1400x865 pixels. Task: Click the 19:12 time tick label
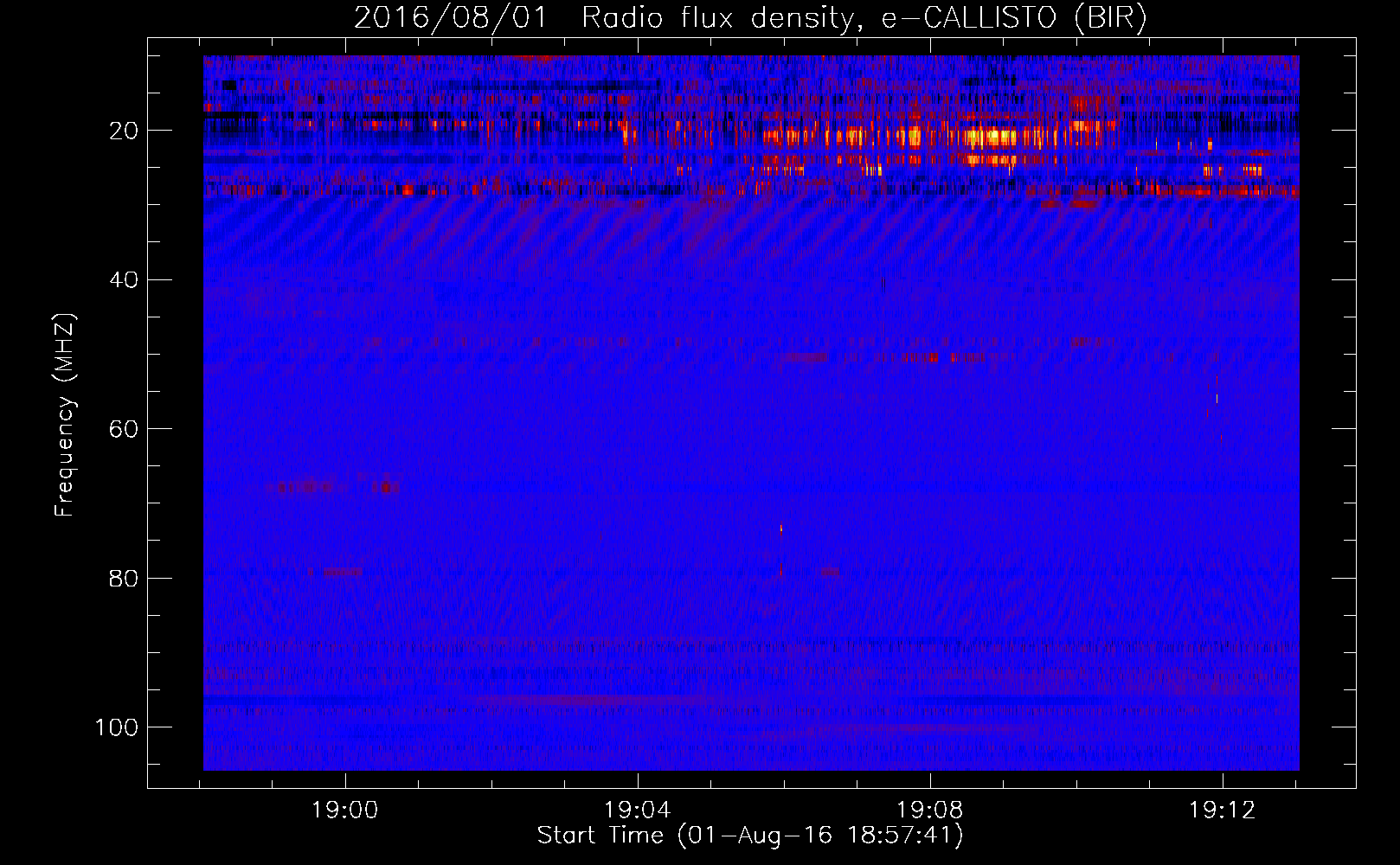tap(1223, 811)
